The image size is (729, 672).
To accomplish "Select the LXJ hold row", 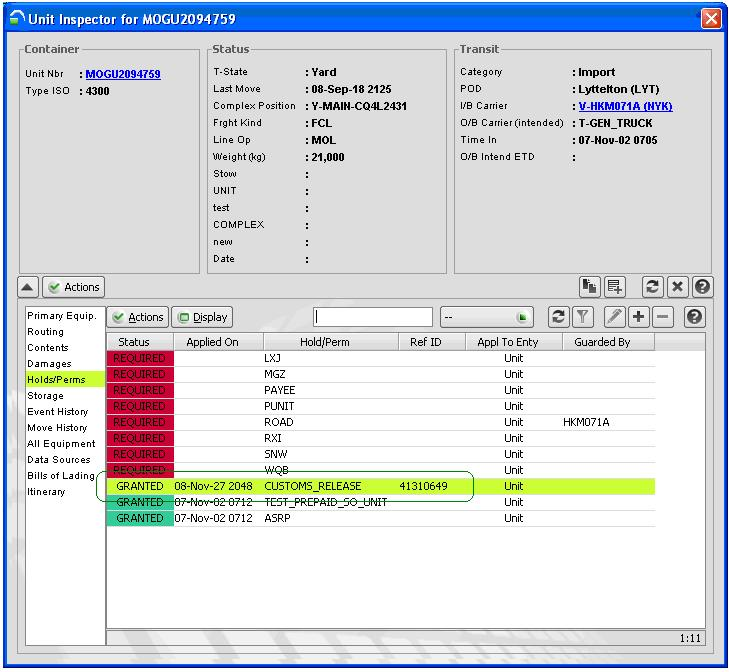I will [x=381, y=359].
